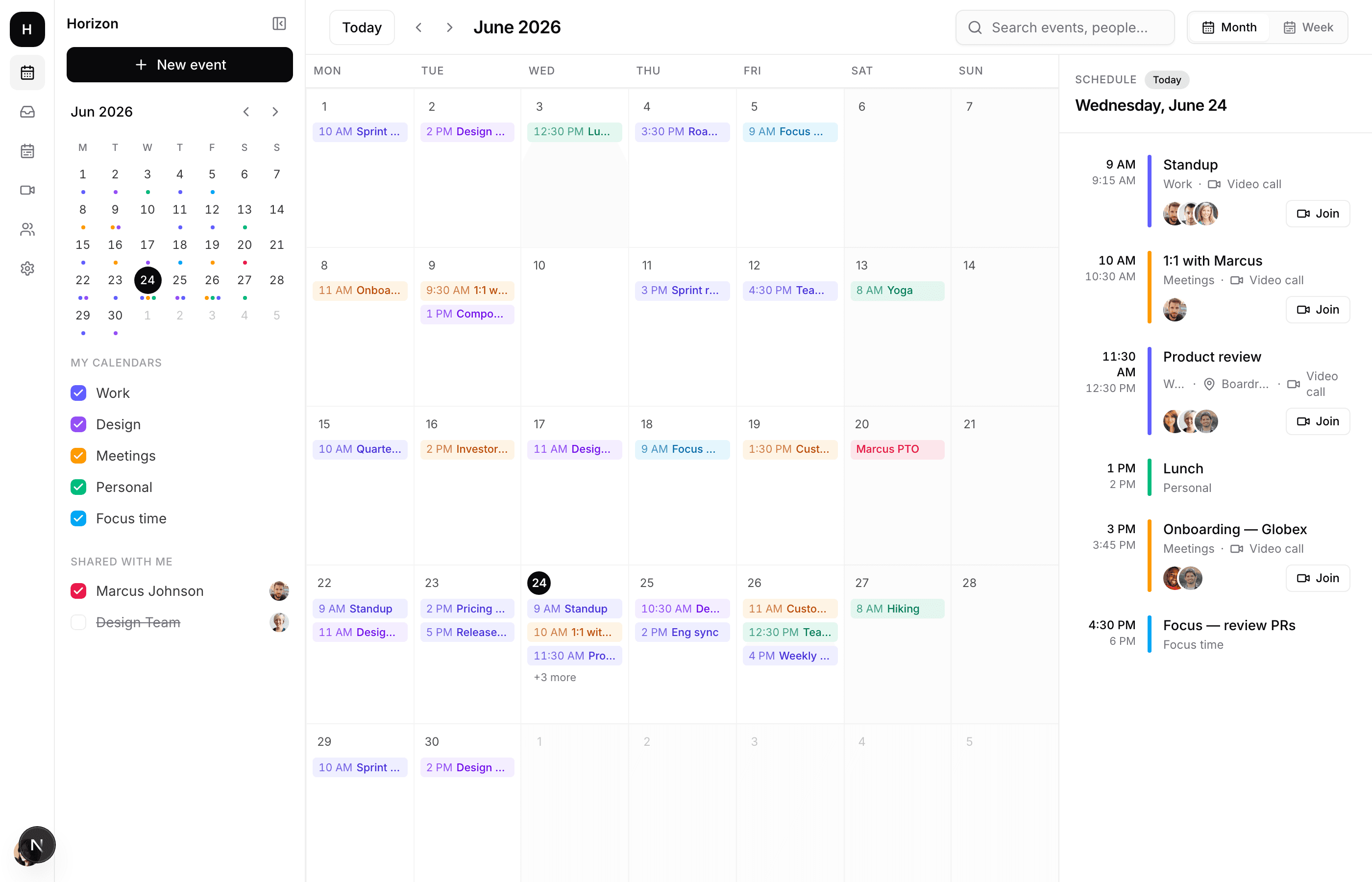The image size is (1372, 882).
Task: Go to previous month in main calendar header
Action: click(x=418, y=27)
